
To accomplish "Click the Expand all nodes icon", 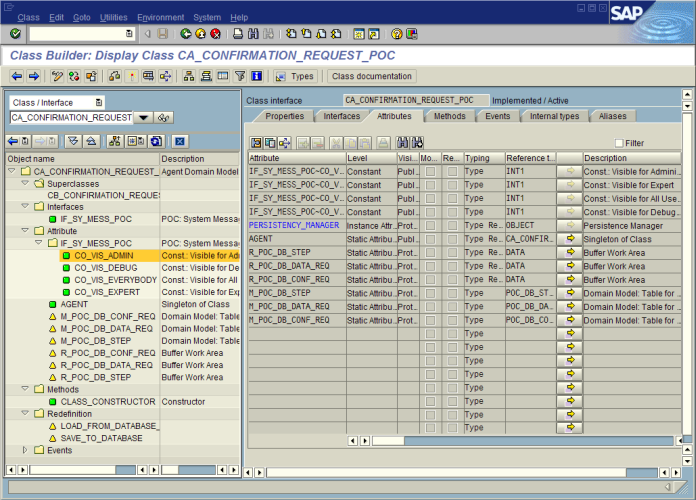I will pos(73,141).
